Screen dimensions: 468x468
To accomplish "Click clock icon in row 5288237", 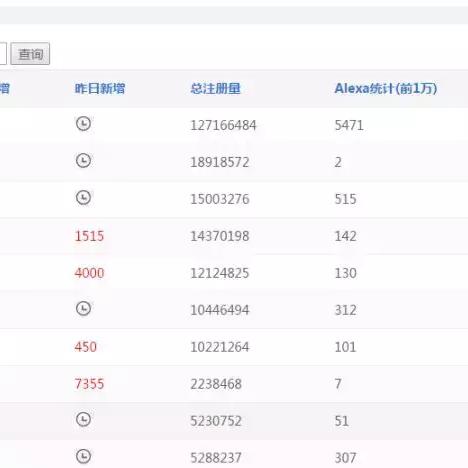I will coord(83,456).
